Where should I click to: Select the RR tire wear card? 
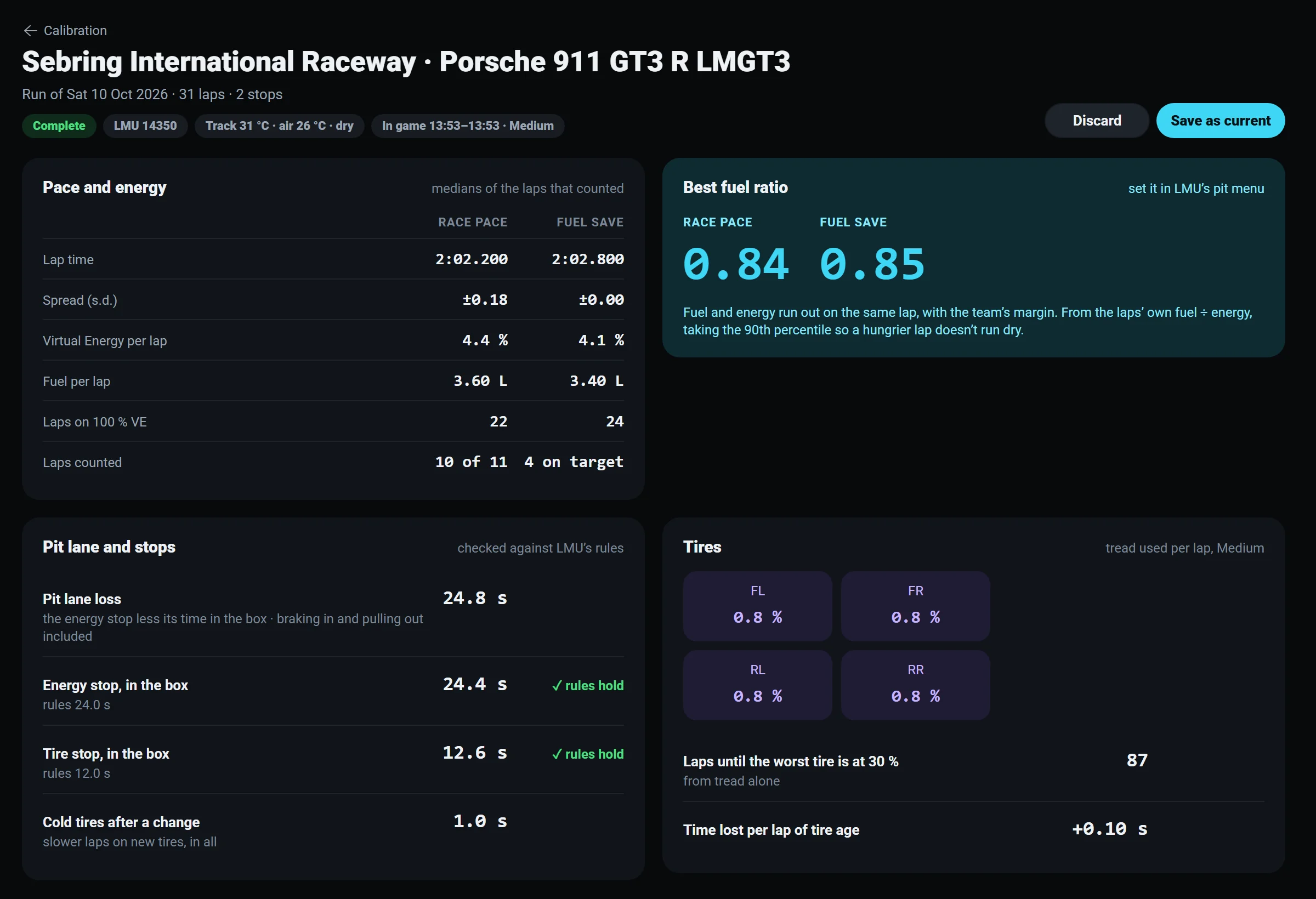coord(915,685)
